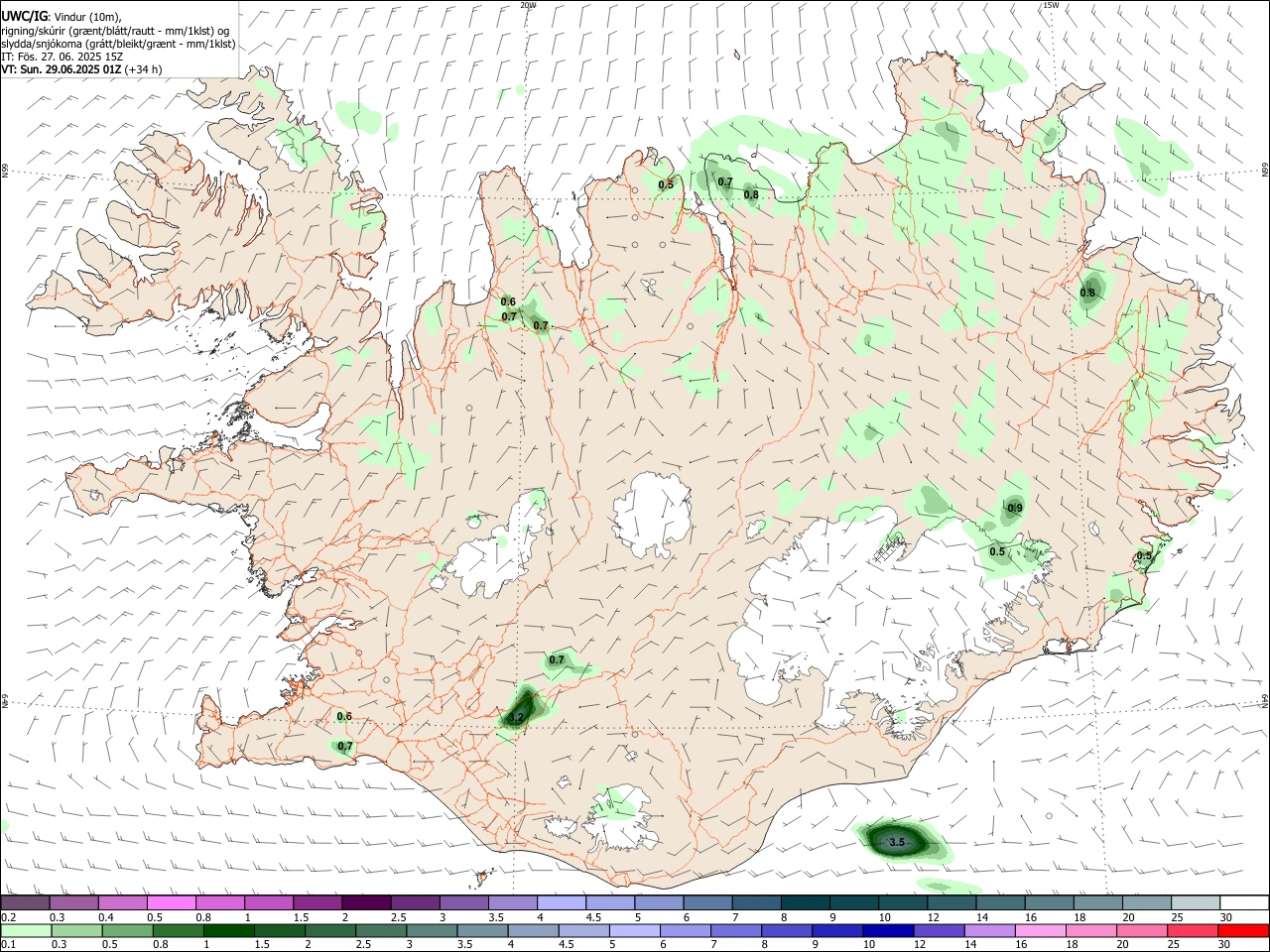Select the white snow-scale swatch at 30
1270x952 pixels.
tap(1244, 903)
